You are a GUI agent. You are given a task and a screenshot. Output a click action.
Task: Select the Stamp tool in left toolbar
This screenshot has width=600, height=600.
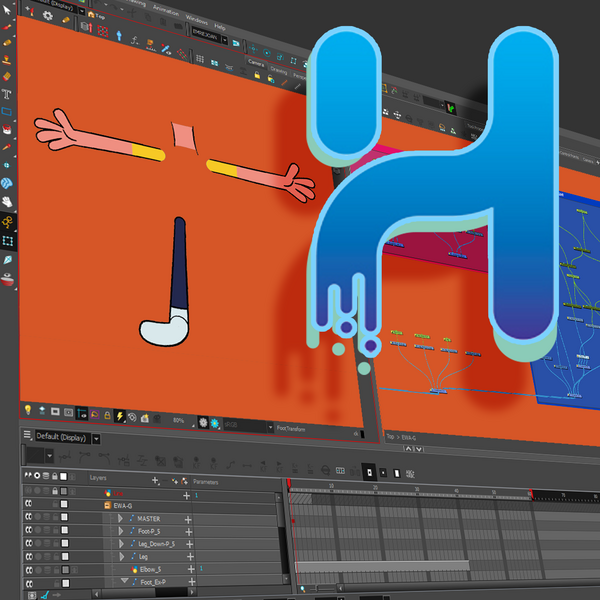tap(7, 60)
